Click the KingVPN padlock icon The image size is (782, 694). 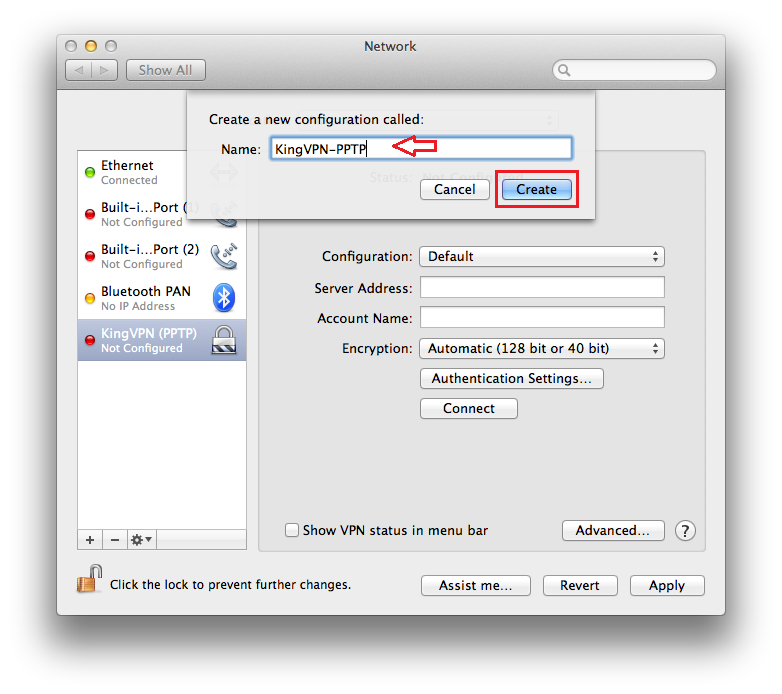[x=223, y=340]
